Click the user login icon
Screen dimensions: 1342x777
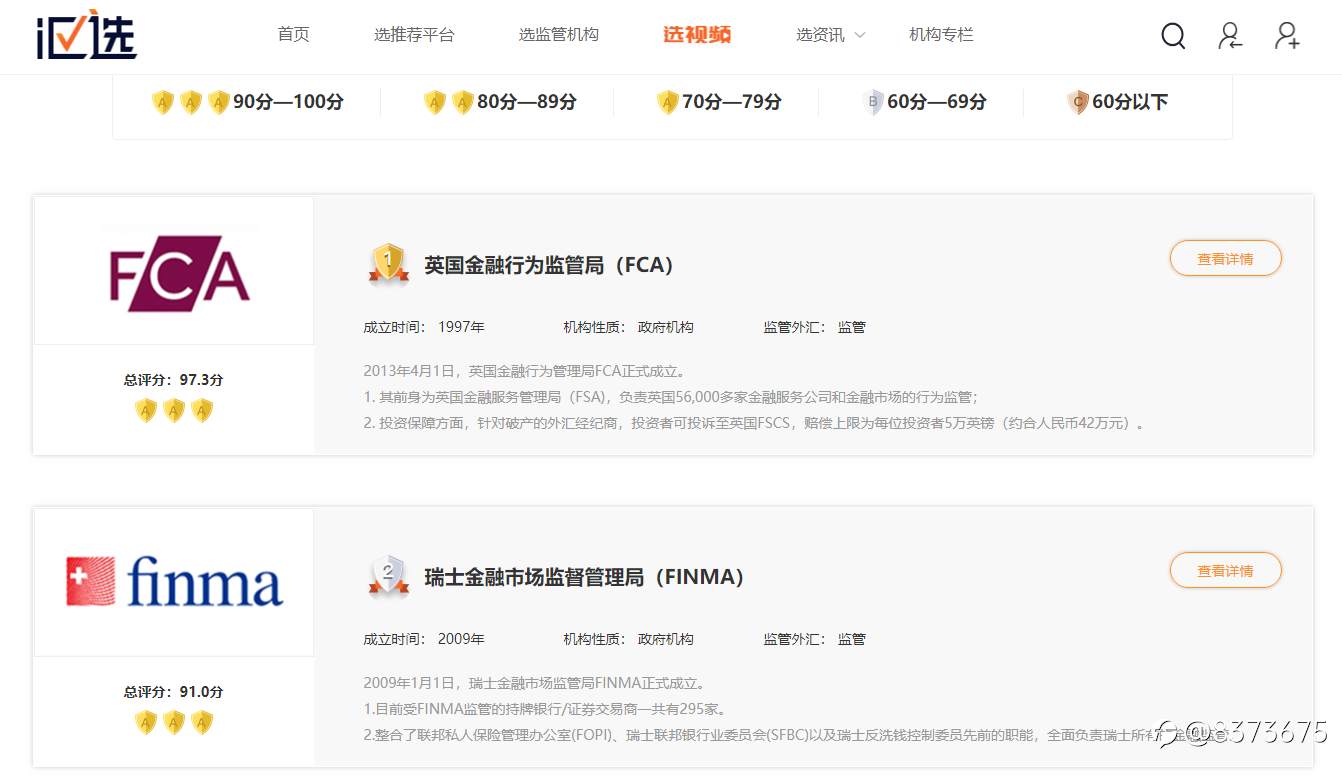(1230, 36)
